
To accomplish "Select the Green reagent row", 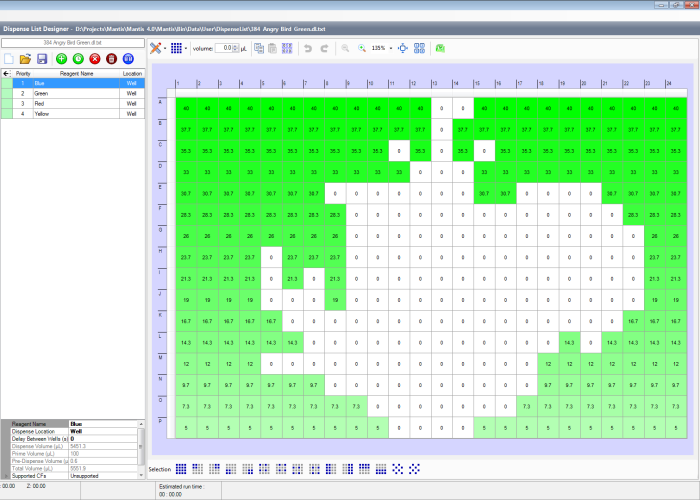I will [x=60, y=93].
